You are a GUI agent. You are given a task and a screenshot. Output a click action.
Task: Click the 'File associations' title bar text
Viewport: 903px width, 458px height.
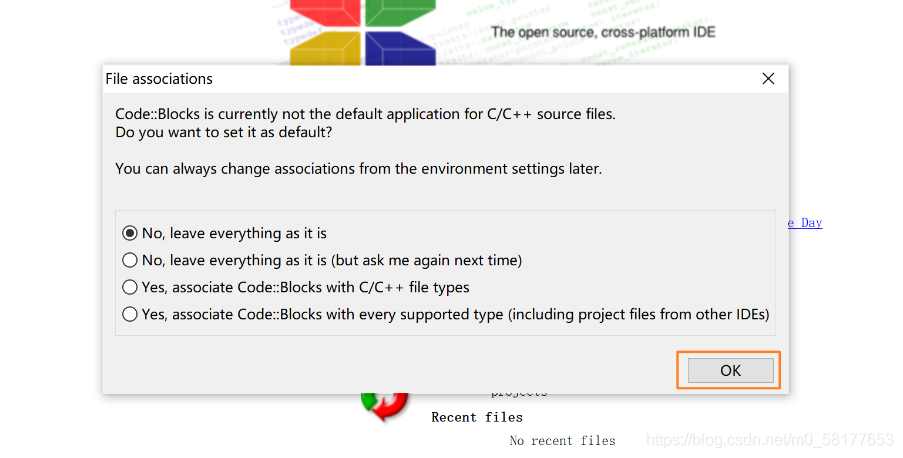[x=159, y=79]
